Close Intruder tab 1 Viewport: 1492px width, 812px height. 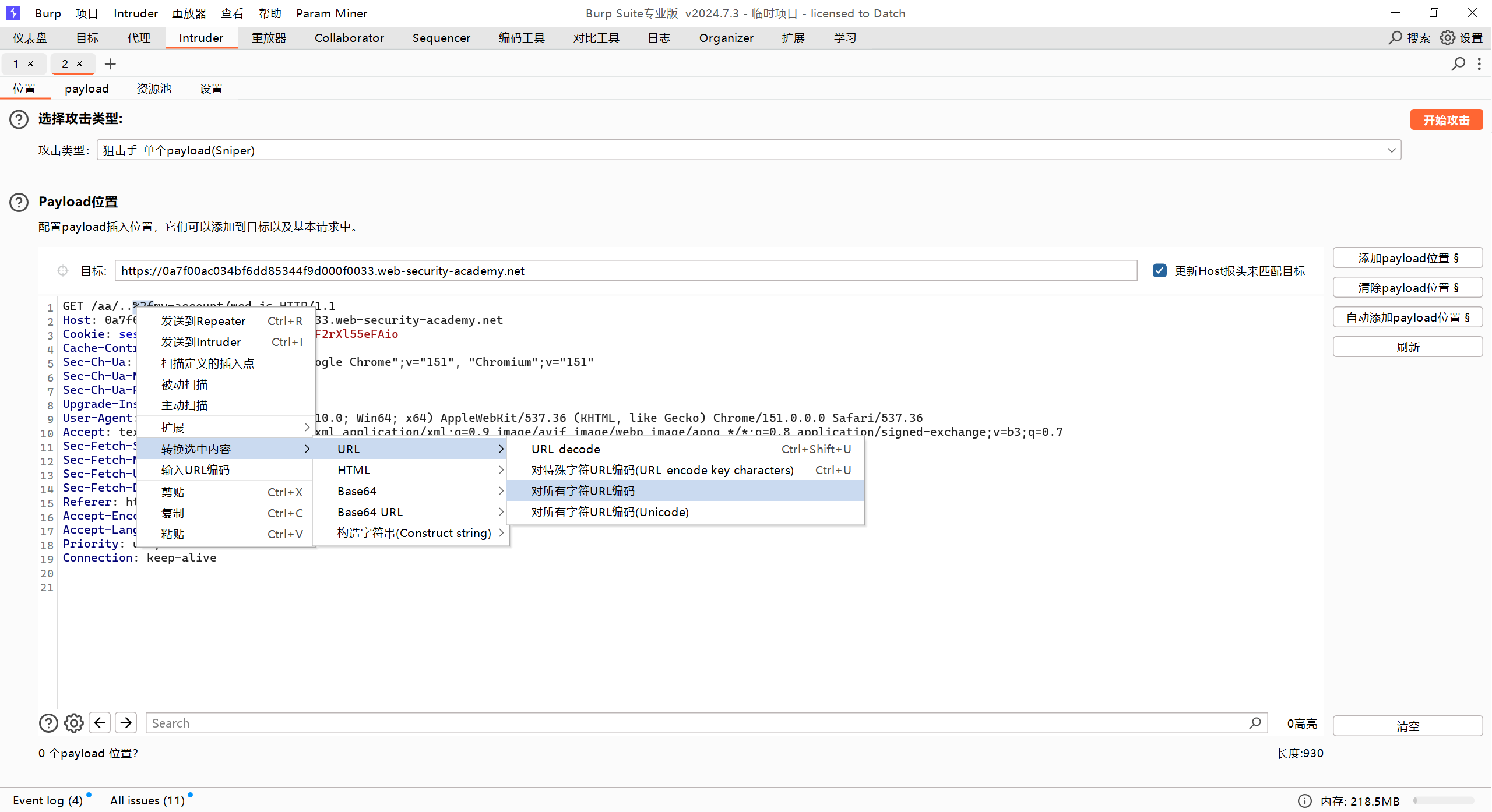[30, 63]
